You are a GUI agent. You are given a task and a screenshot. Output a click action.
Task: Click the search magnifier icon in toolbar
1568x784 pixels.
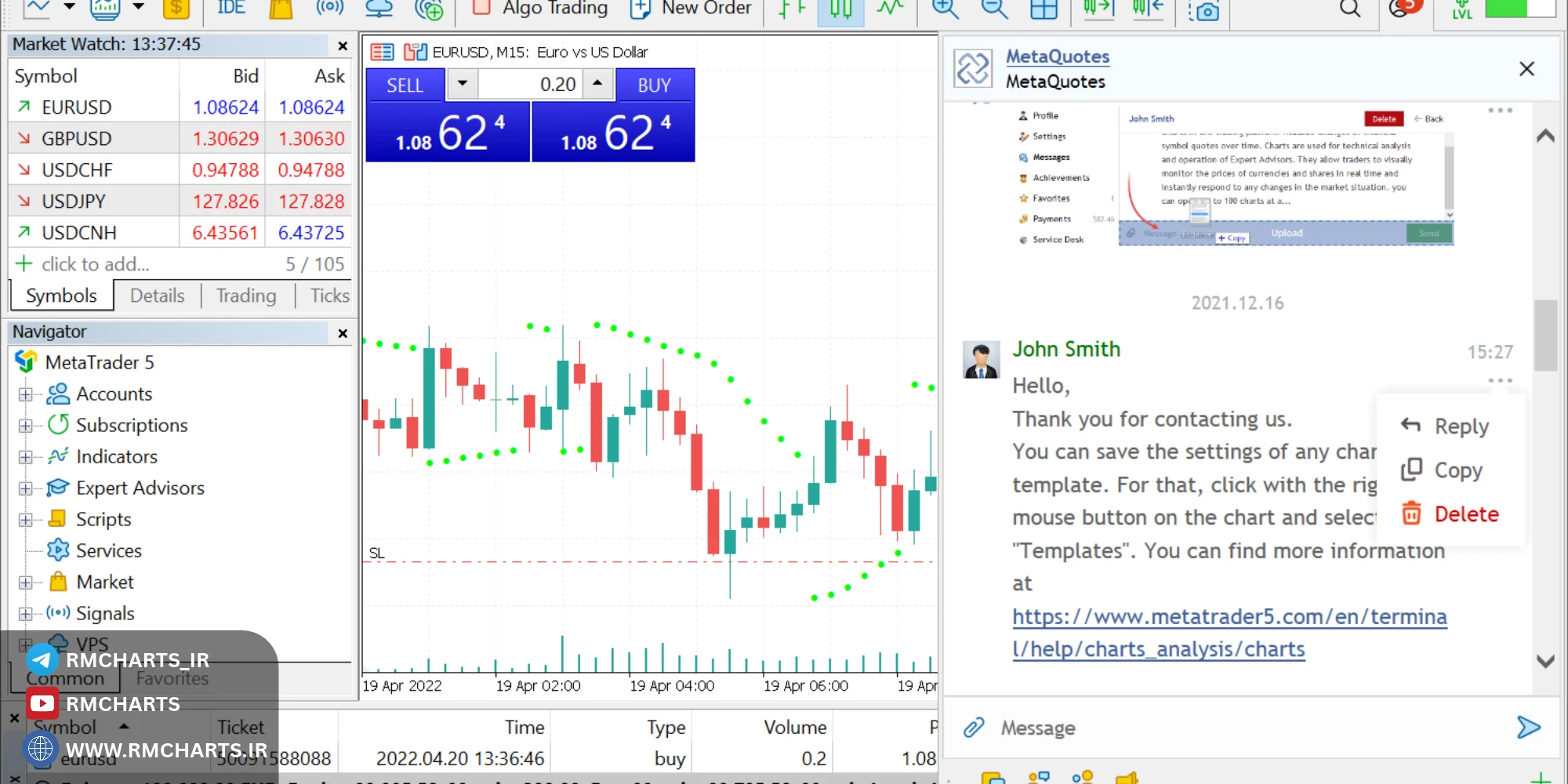pos(1350,9)
